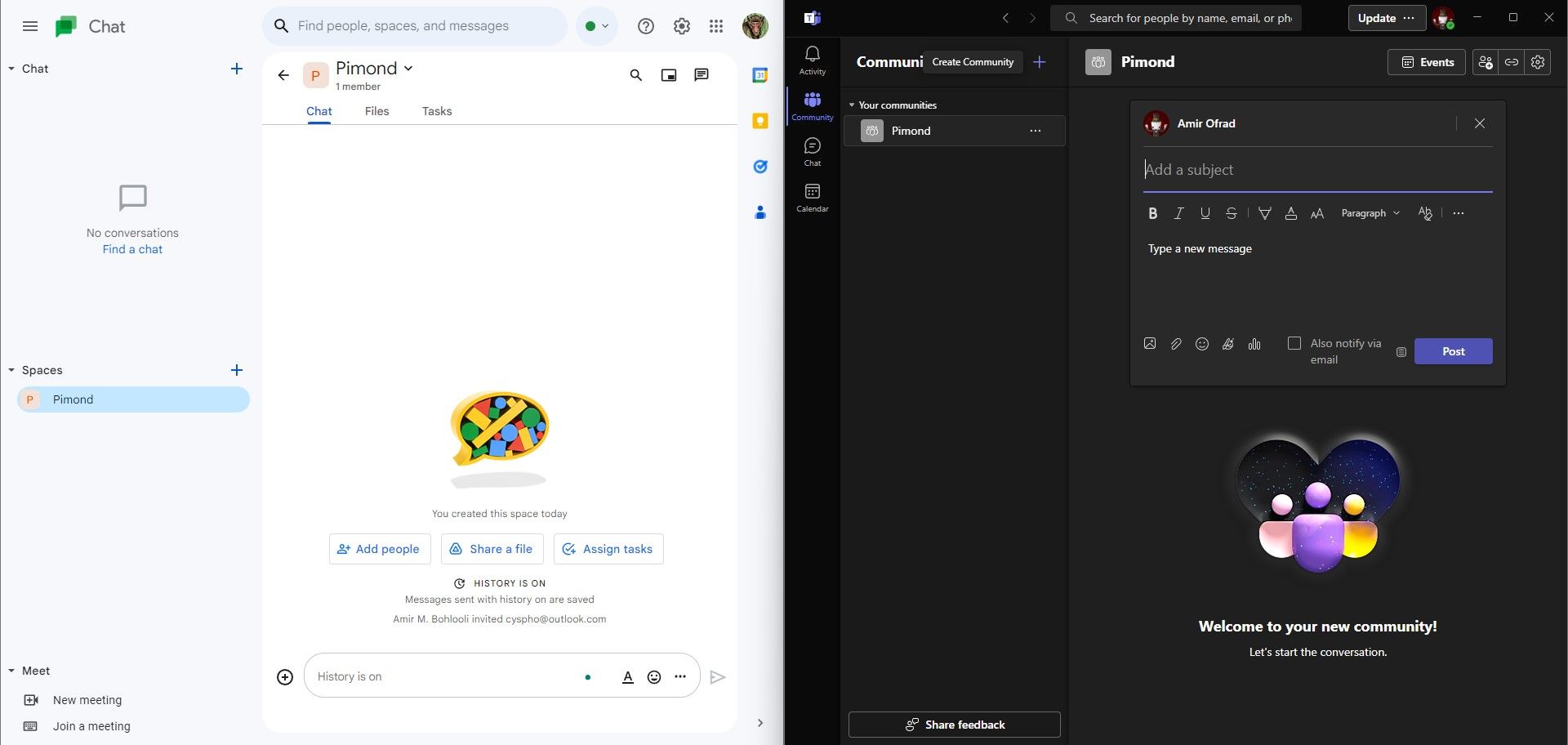Attach a file to the Teams post
The image size is (1568, 745).
click(x=1175, y=344)
